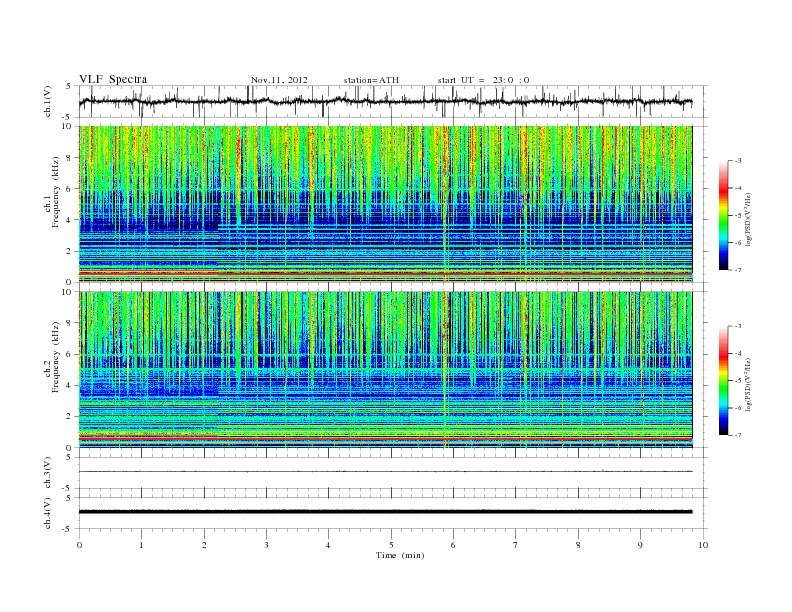This screenshot has width=792, height=612.
Task: Click the "station=ATH" header label
Action: [371, 80]
